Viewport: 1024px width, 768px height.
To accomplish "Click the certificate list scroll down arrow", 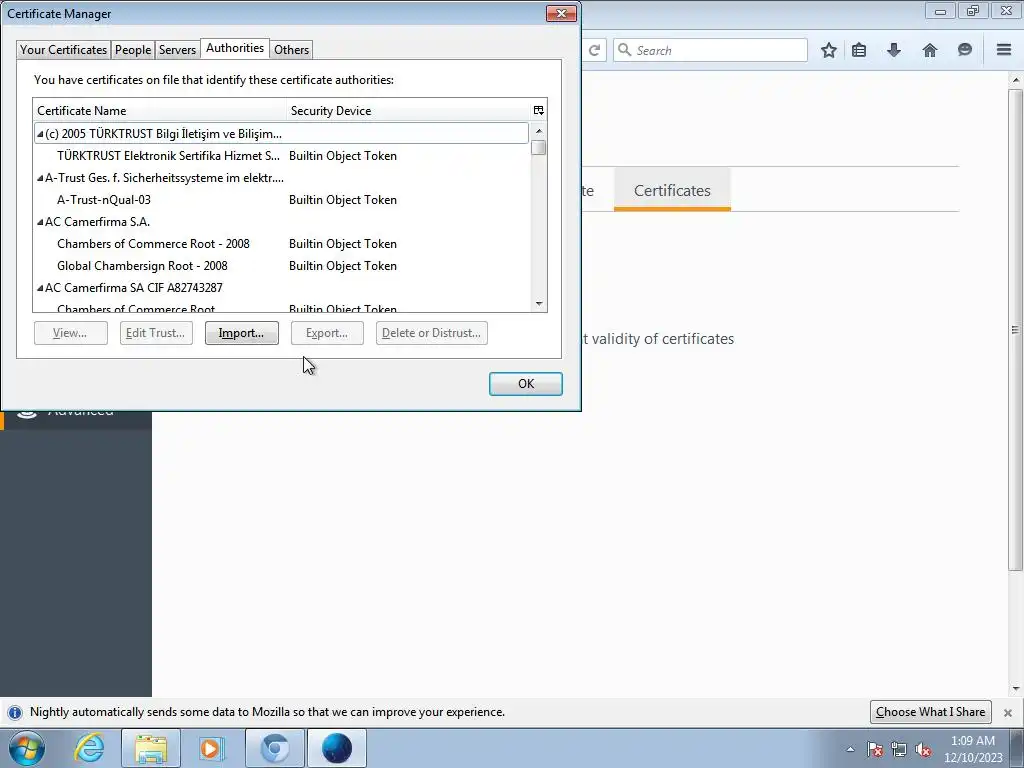I will (x=539, y=303).
